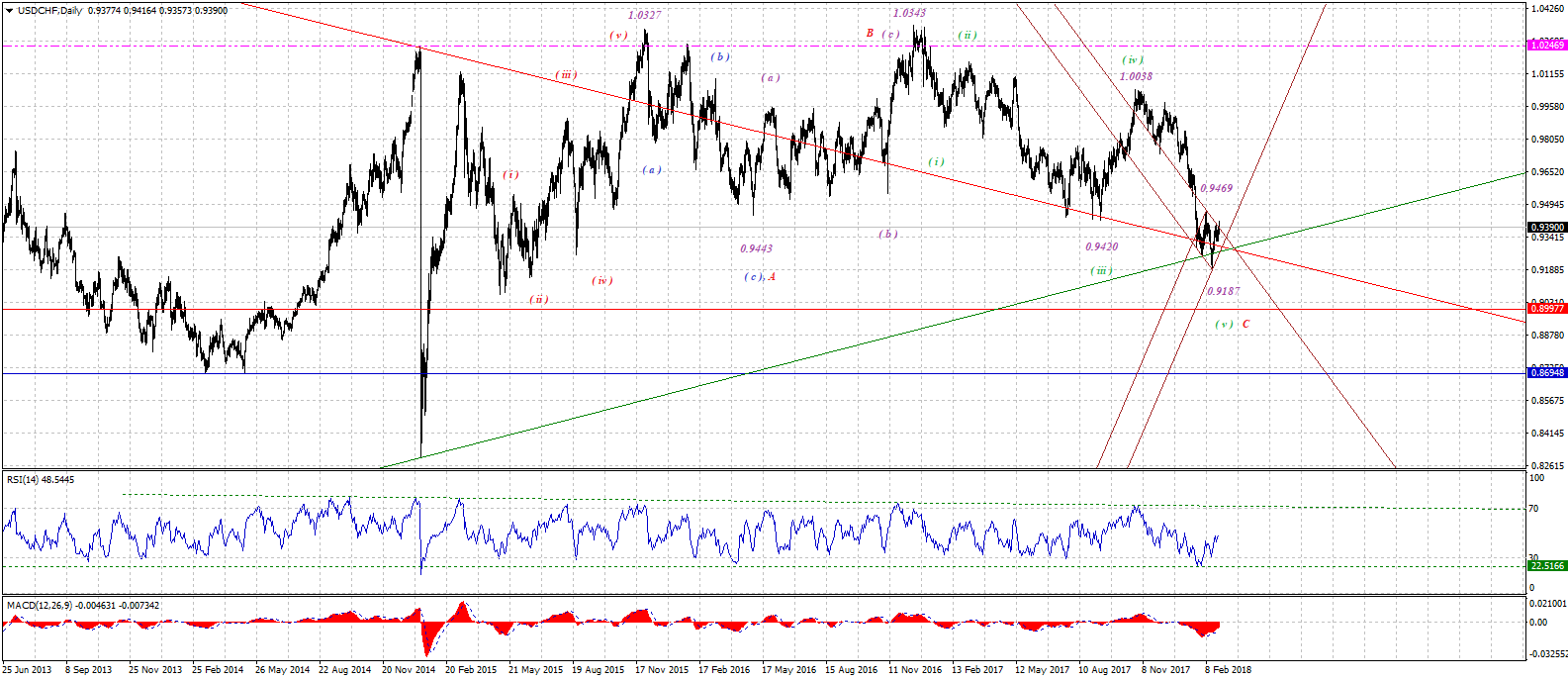Click the green 22.5166 RSI level tag
Image resolution: width=1568 pixels, height=681 pixels.
click(x=1547, y=566)
